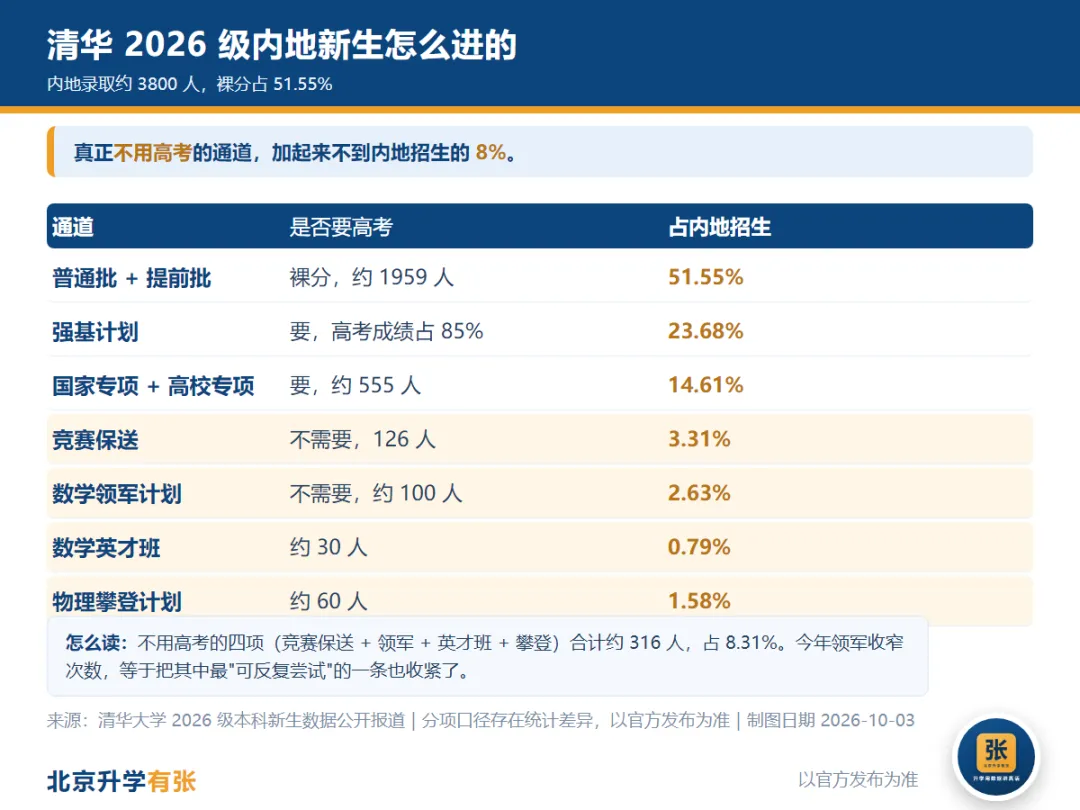The image size is (1080, 810).
Task: Click the 是否要高考 column header
Action: tap(341, 227)
